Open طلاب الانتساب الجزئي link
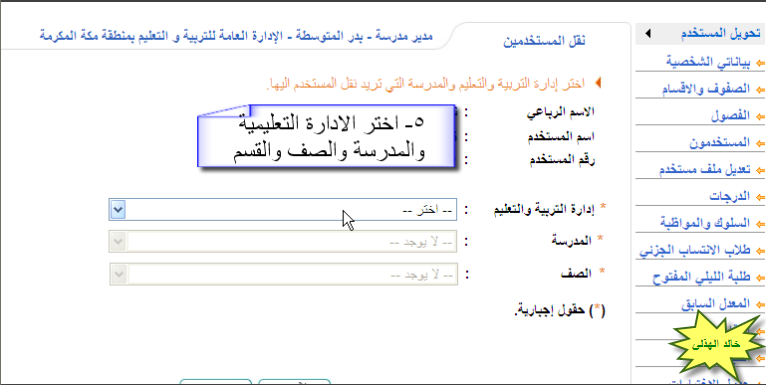 click(x=695, y=251)
